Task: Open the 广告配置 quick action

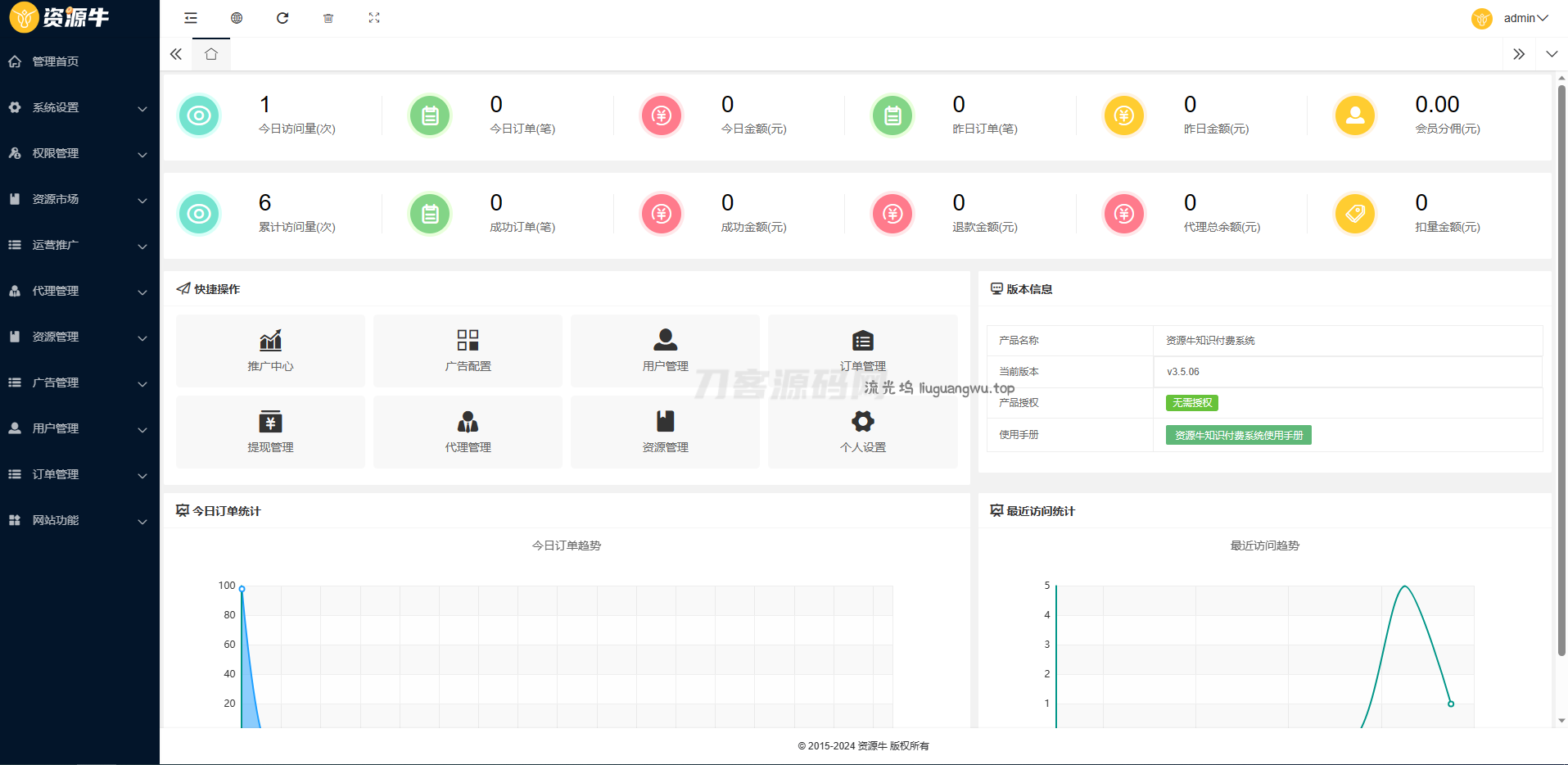Action: [x=468, y=351]
